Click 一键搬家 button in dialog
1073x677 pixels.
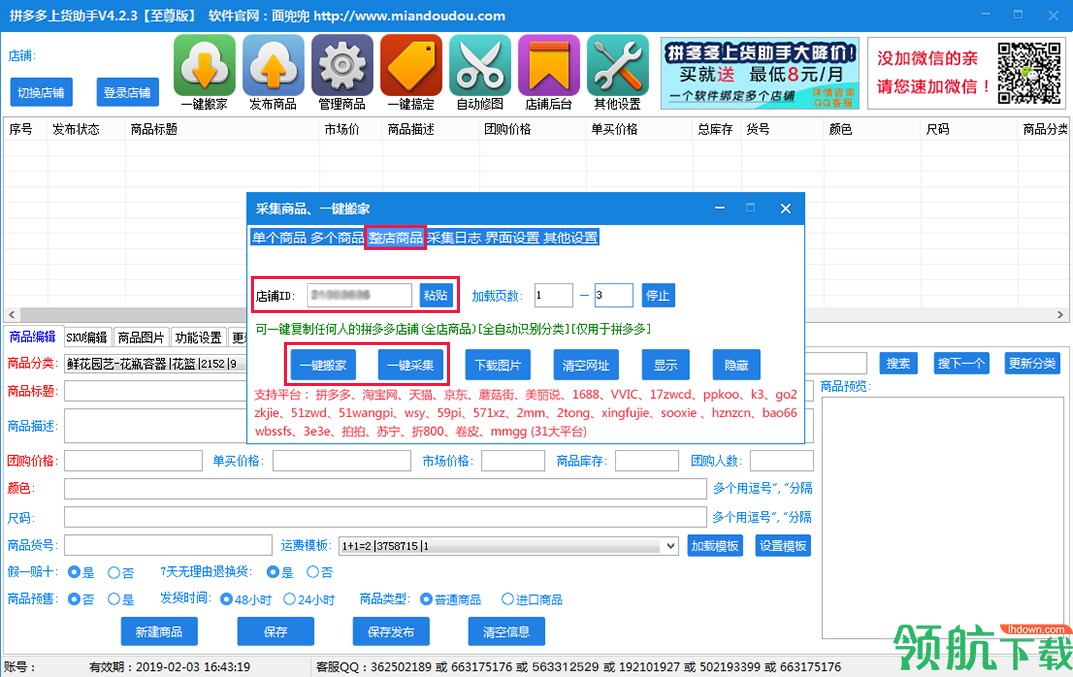tap(324, 365)
